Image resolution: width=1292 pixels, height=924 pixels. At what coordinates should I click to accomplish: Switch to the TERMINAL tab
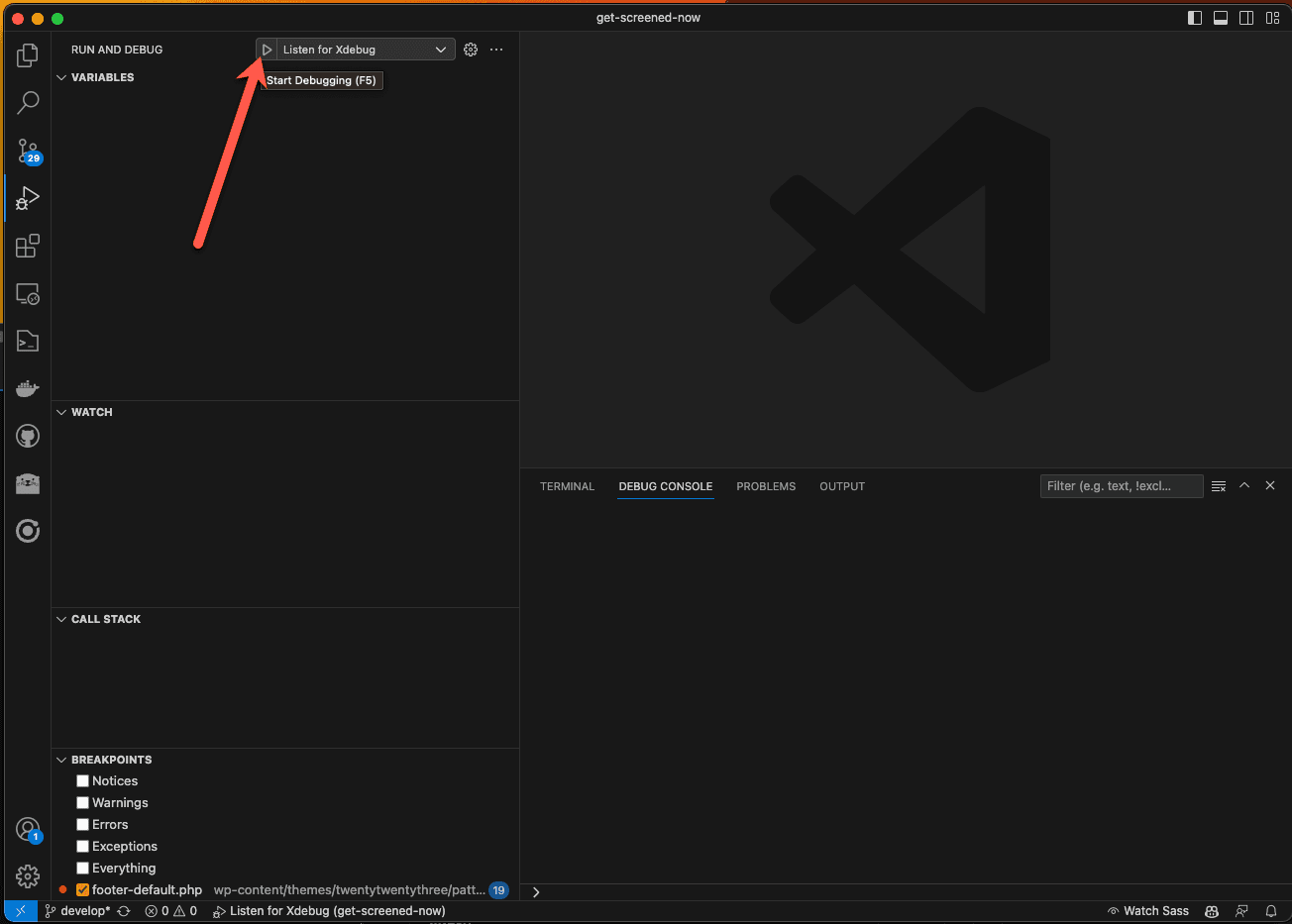coord(567,486)
